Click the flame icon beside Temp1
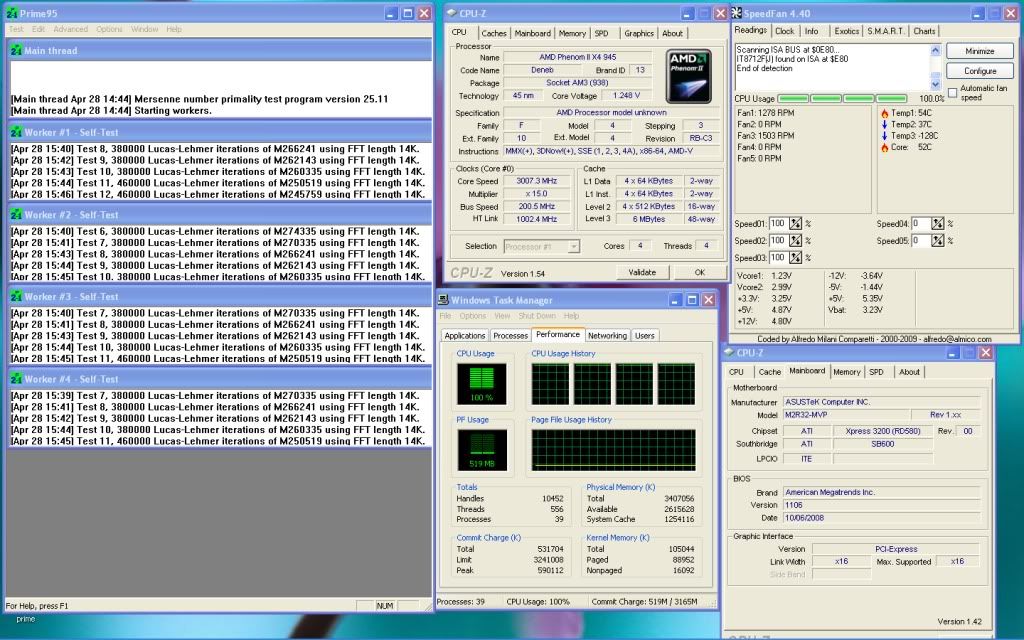This screenshot has height=640, width=1024. 884,113
